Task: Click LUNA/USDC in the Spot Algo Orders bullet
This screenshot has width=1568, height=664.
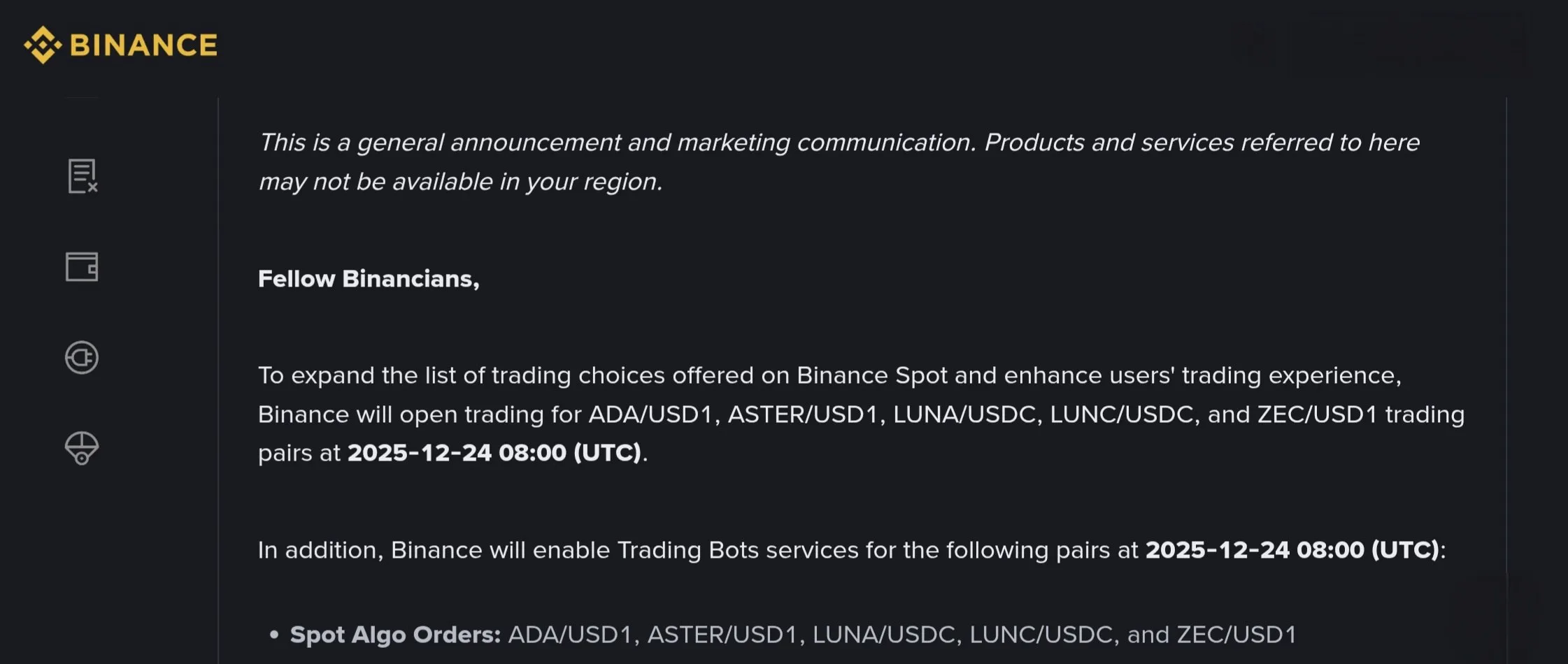Action: (x=883, y=635)
